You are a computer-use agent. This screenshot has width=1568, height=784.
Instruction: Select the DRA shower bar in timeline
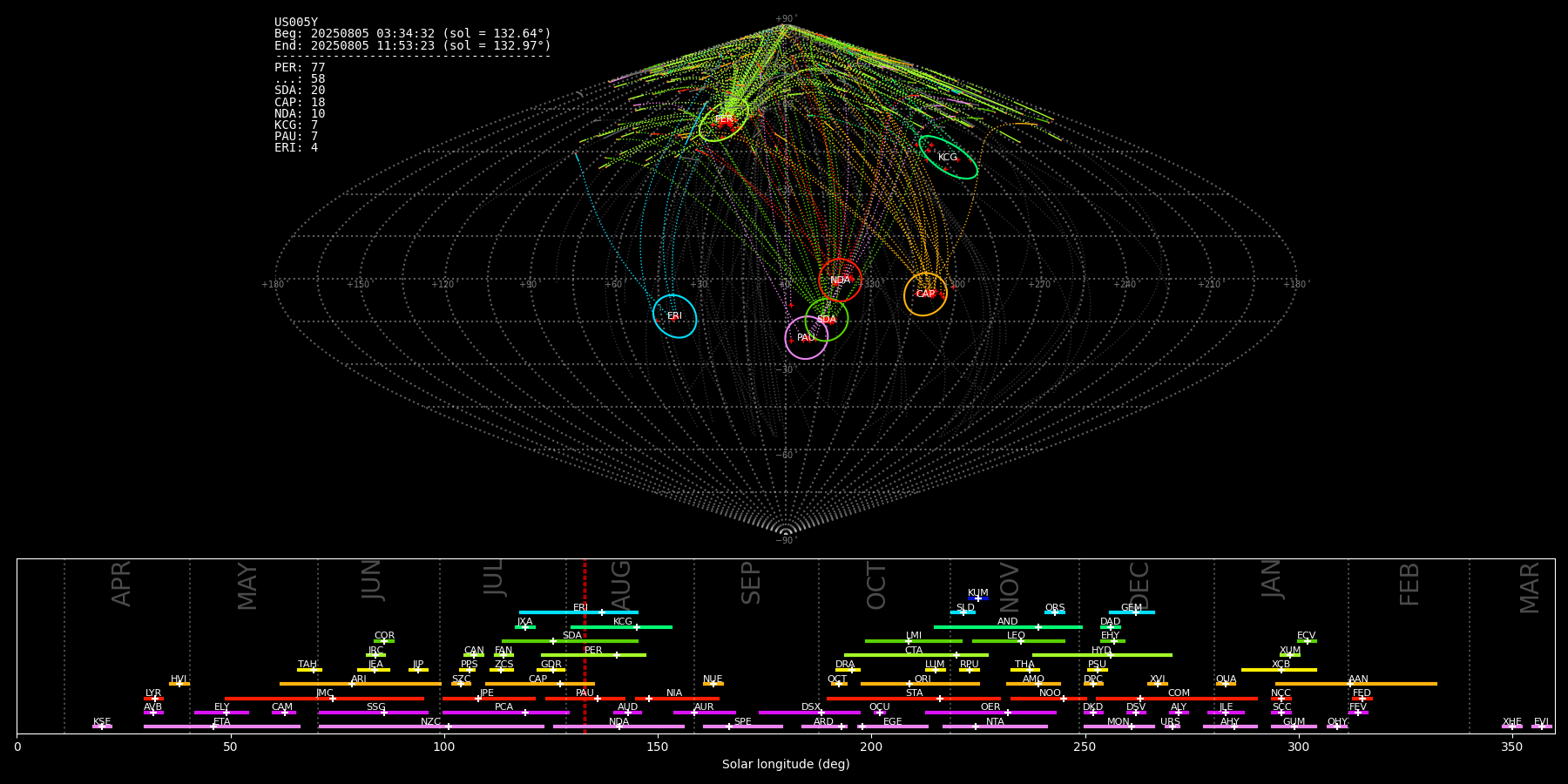[848, 670]
